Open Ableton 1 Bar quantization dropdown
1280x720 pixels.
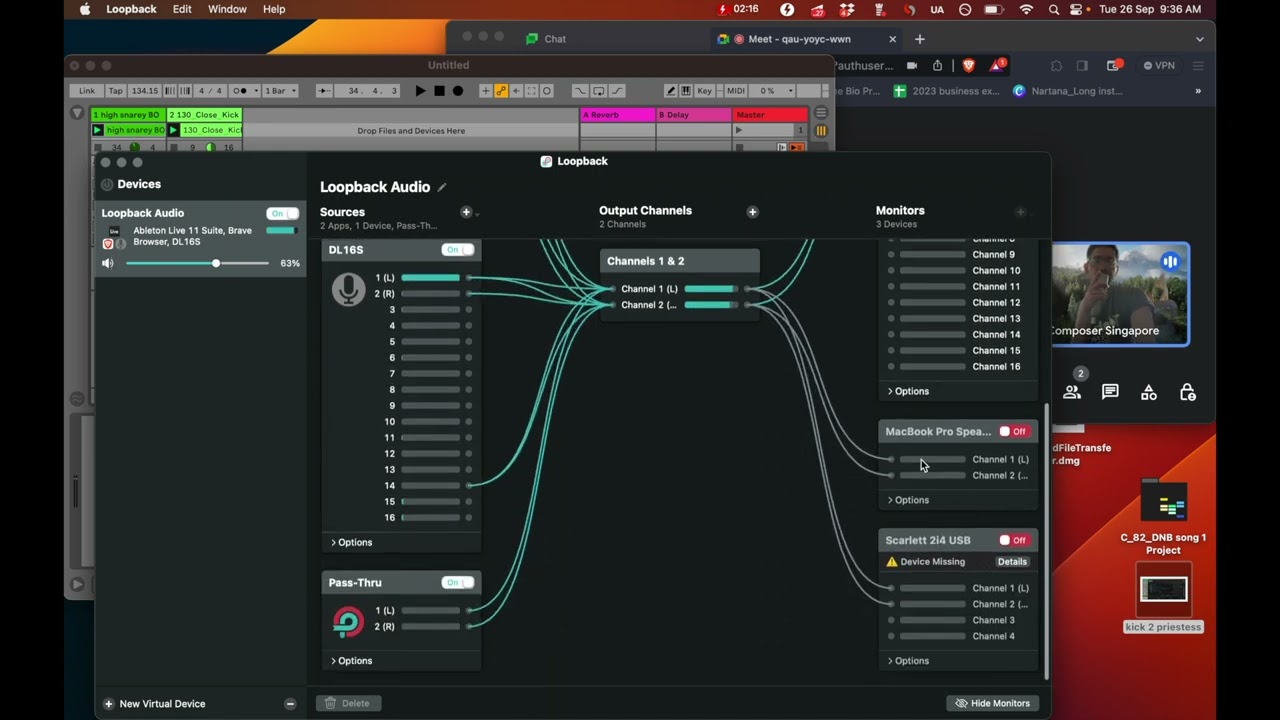(x=280, y=91)
